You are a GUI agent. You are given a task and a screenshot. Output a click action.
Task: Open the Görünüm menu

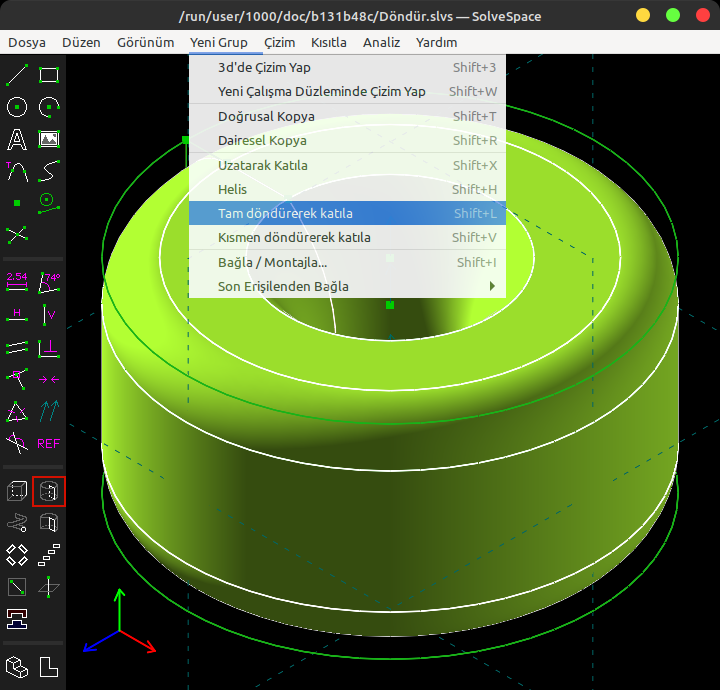[x=146, y=43]
